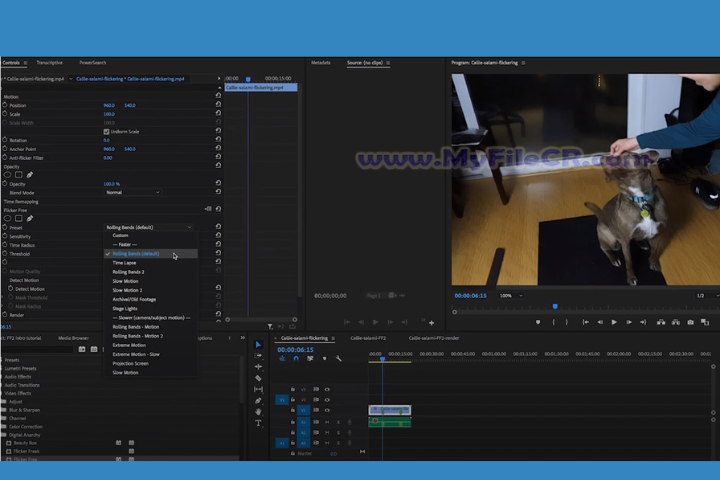720x480 pixels.
Task: Select the Razor tool
Action: [258, 378]
